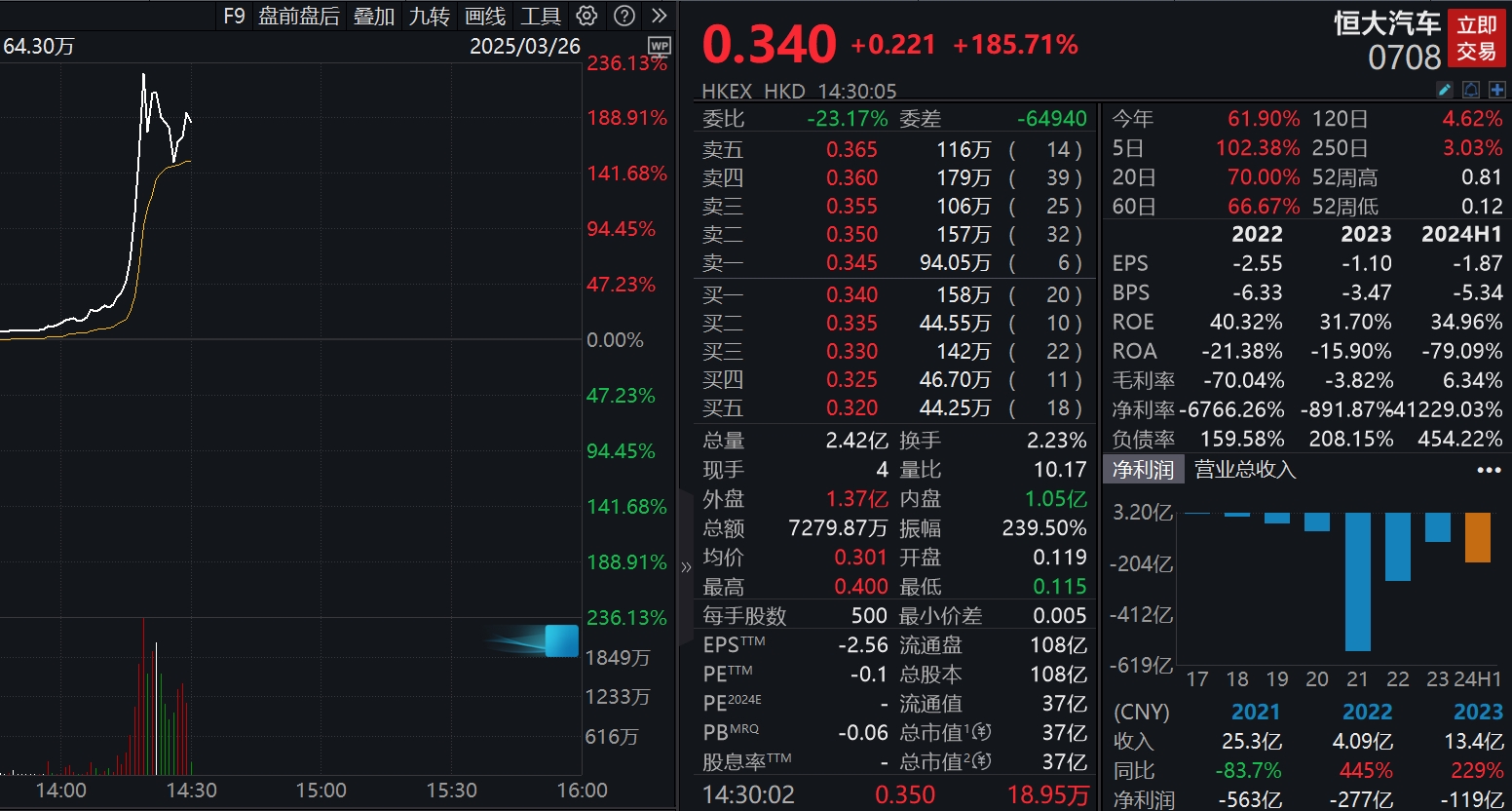Click chart date 2025/03/26
Screen dimensions: 1512x811
[x=525, y=46]
